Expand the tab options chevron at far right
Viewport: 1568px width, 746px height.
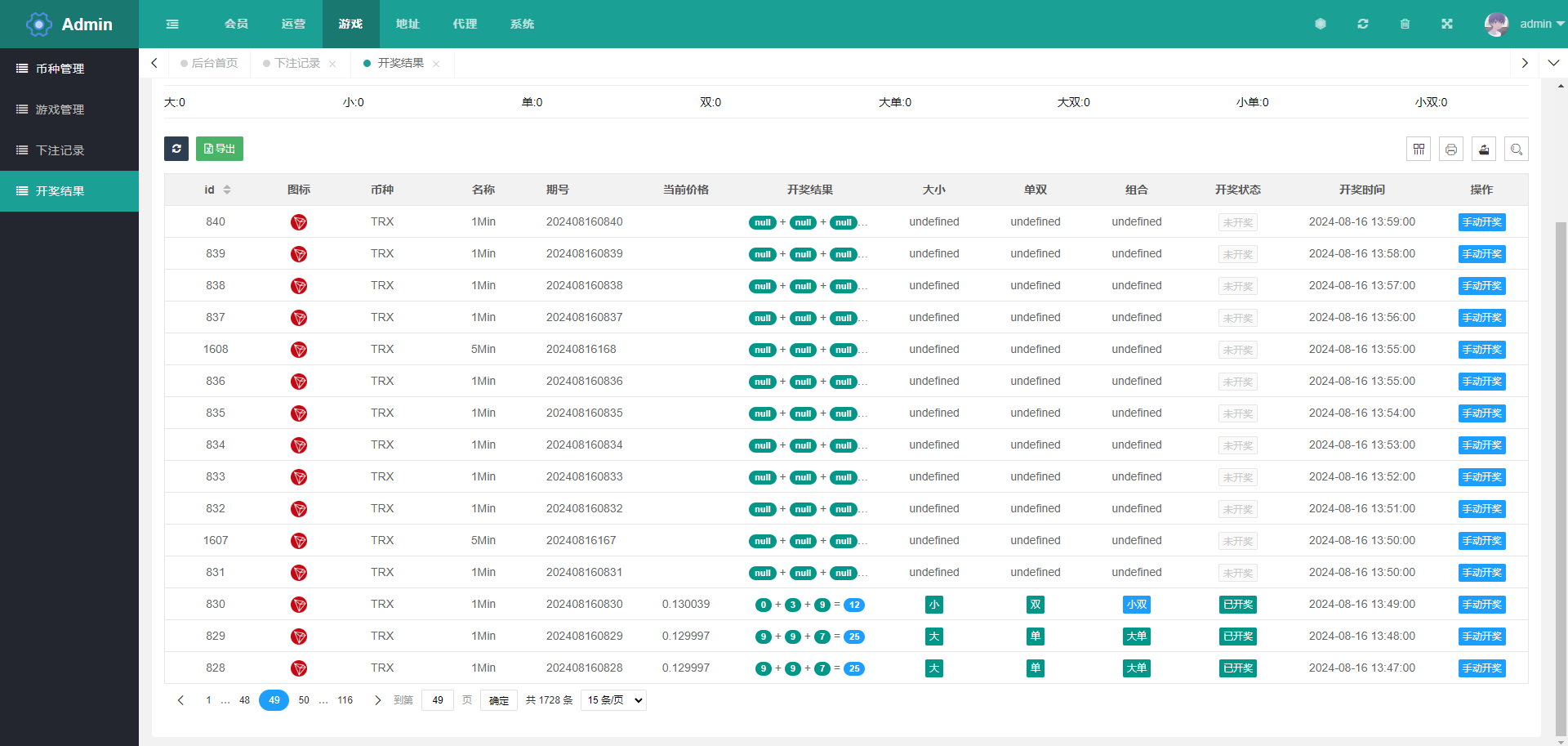(x=1553, y=63)
